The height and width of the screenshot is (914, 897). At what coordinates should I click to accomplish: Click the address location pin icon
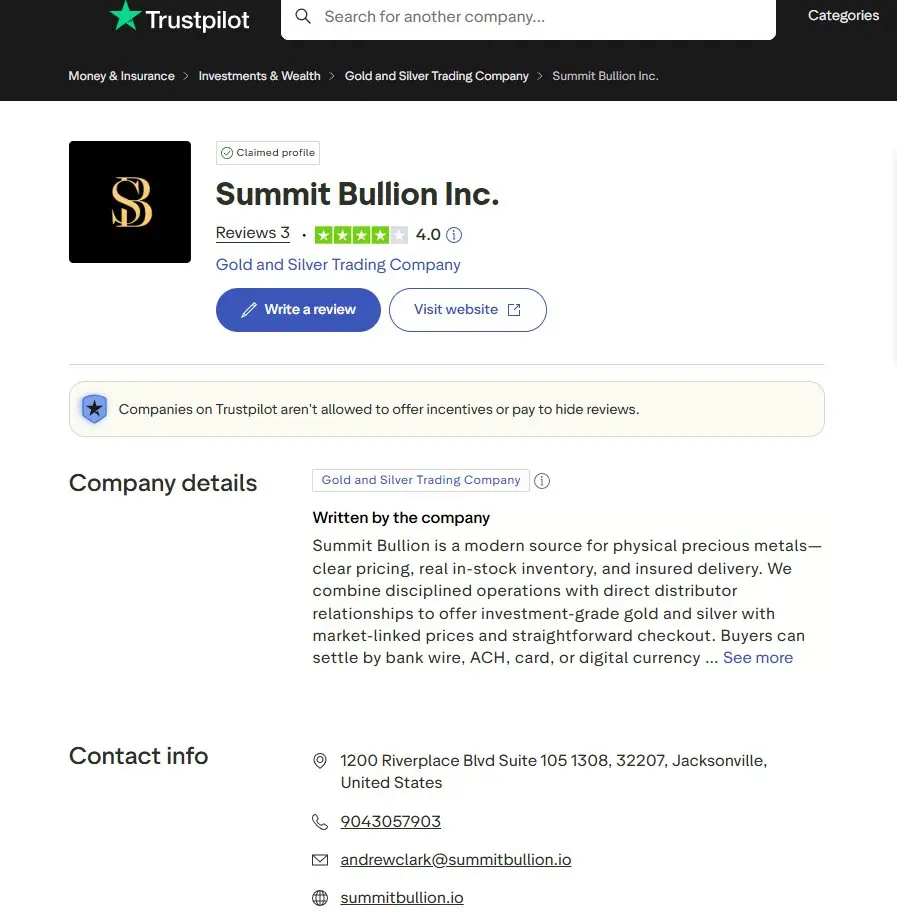pos(320,761)
